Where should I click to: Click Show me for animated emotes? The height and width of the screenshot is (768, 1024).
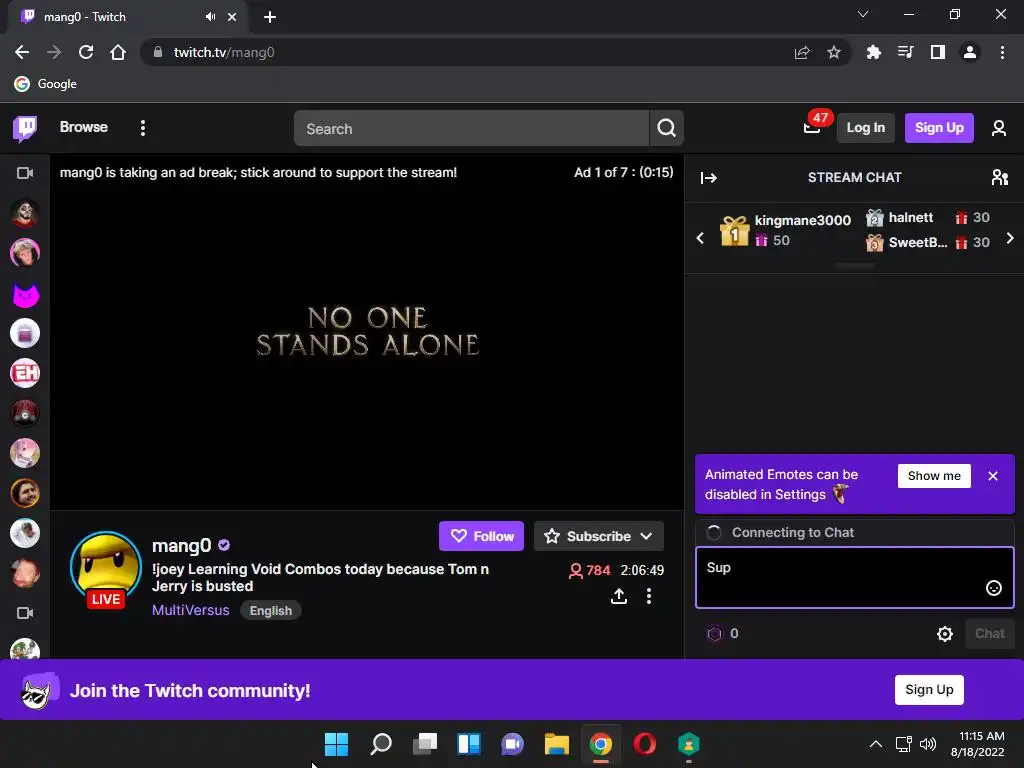pos(934,476)
